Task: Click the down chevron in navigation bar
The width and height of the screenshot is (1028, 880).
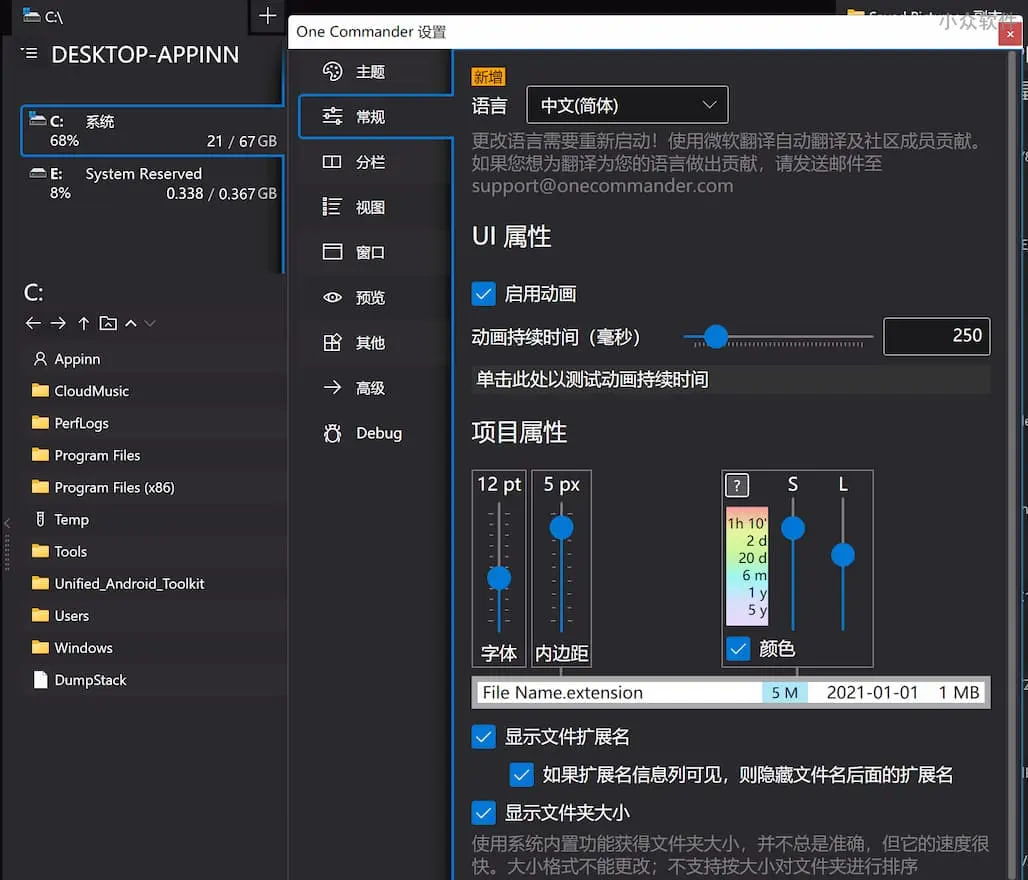Action: (149, 323)
